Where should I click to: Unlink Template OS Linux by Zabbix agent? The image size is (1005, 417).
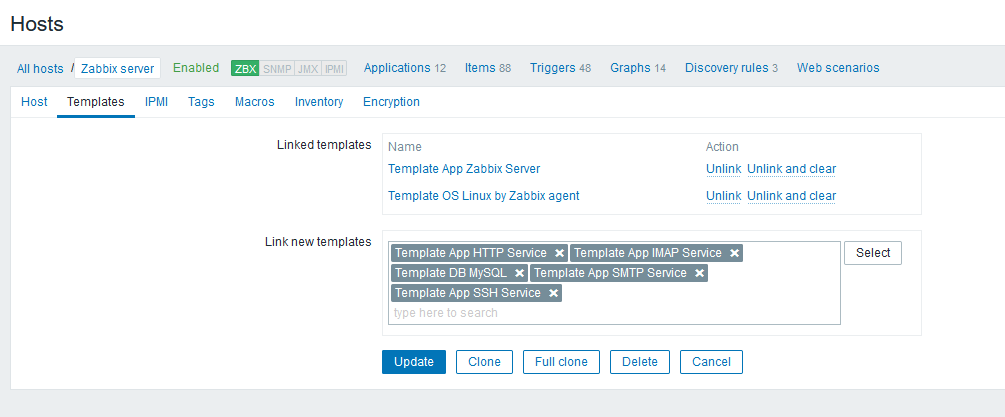(x=724, y=196)
